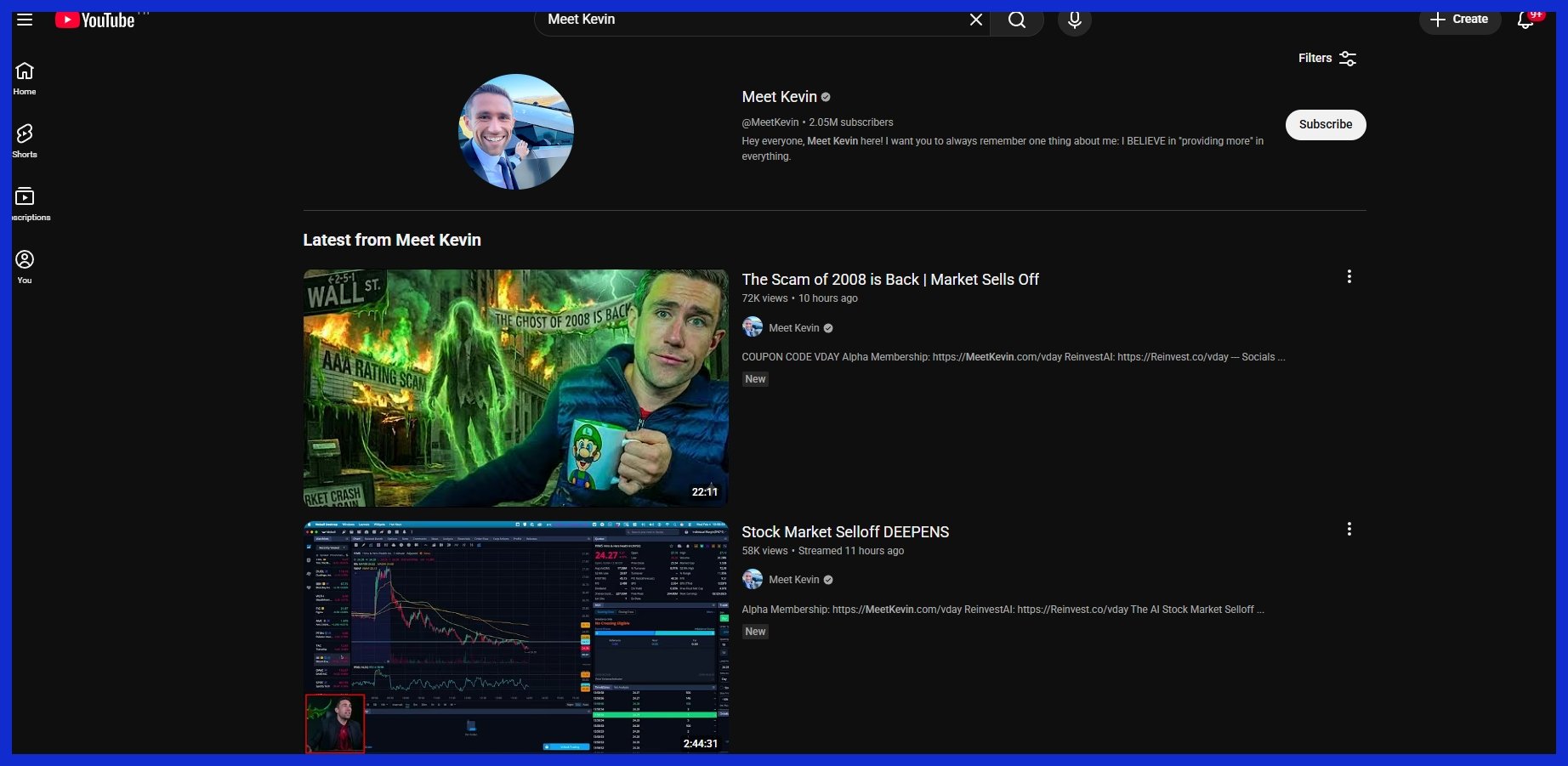This screenshot has width=1568, height=766.
Task: Open the video titled Stock Market Selloff DEEPENS
Action: point(845,531)
